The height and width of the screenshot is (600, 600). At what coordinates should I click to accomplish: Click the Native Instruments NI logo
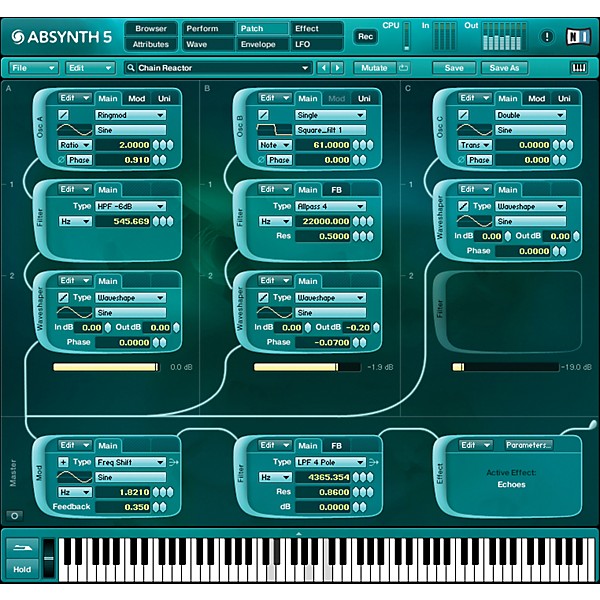(578, 37)
